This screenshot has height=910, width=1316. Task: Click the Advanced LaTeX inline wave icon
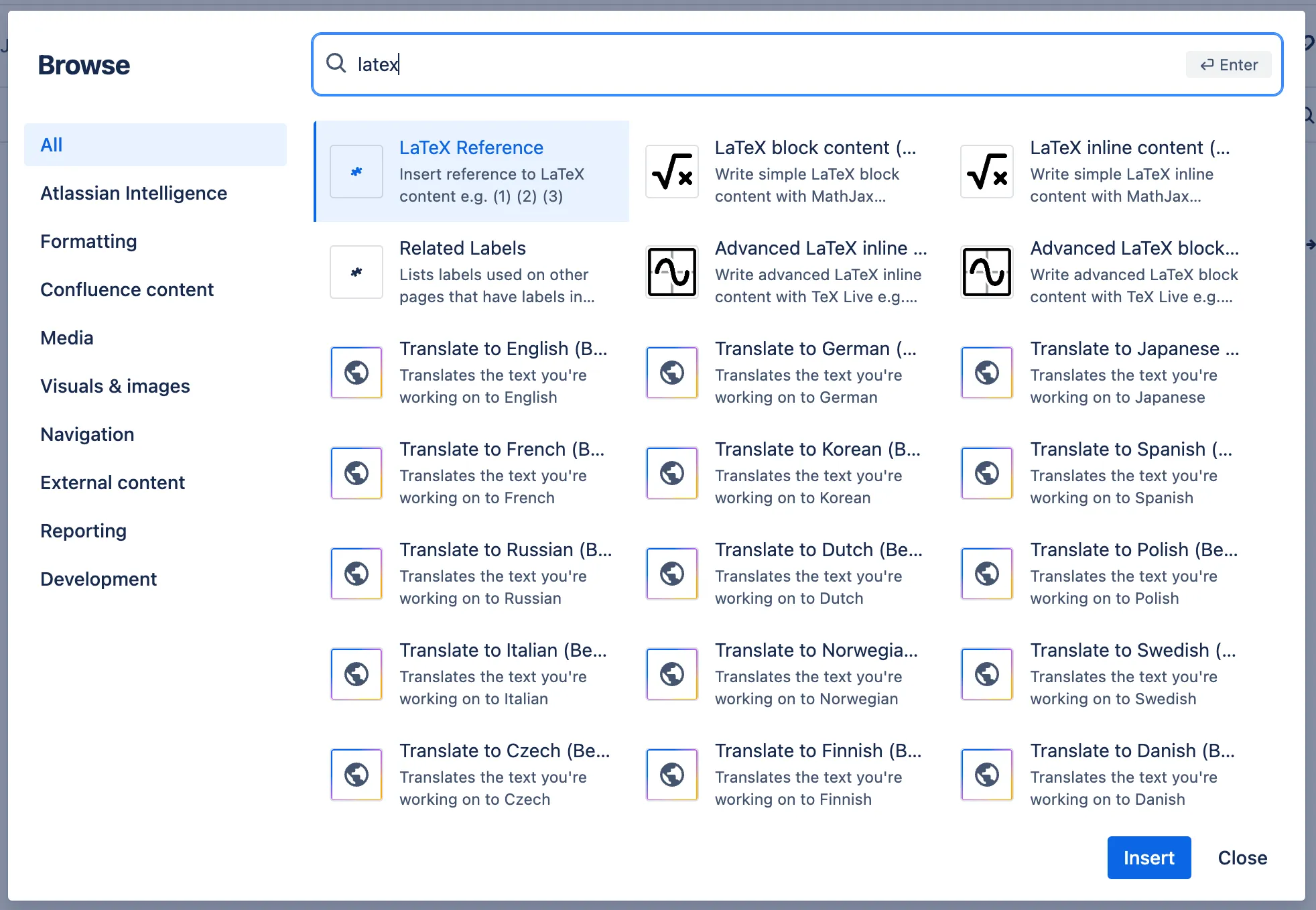click(672, 272)
